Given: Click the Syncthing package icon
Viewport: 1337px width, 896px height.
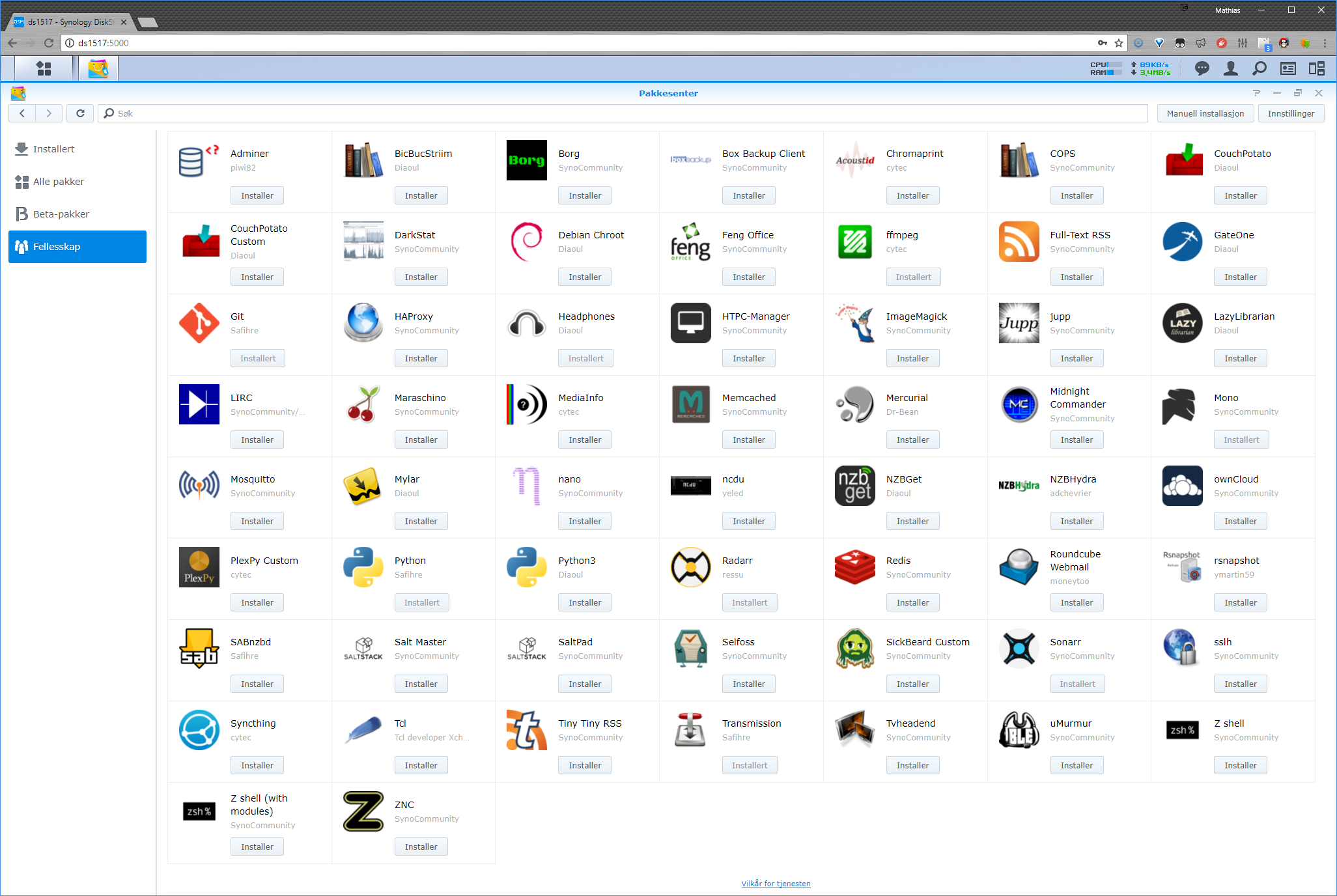Looking at the screenshot, I should click(x=199, y=730).
